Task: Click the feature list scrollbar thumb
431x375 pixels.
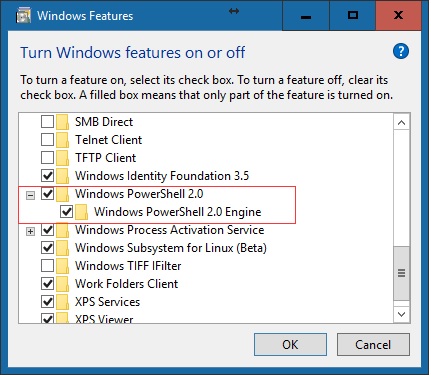Action: (x=402, y=273)
